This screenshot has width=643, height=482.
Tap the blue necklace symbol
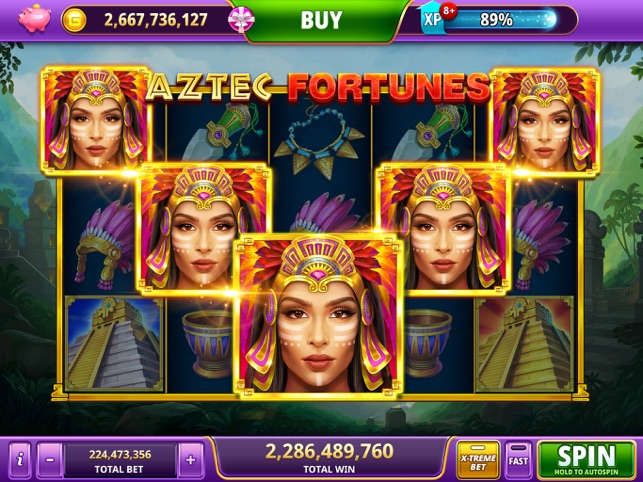point(320,142)
